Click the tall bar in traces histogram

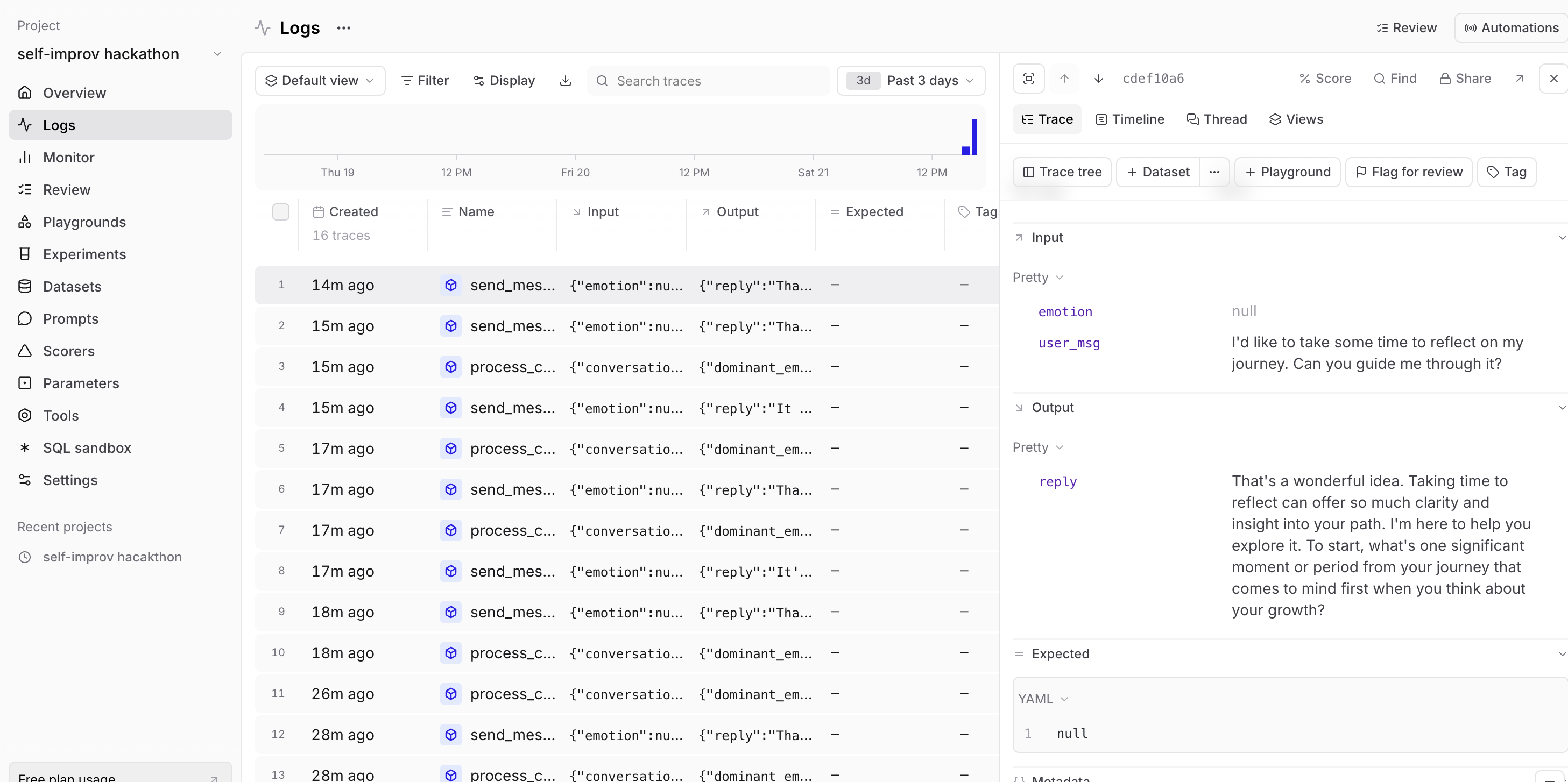(x=974, y=137)
